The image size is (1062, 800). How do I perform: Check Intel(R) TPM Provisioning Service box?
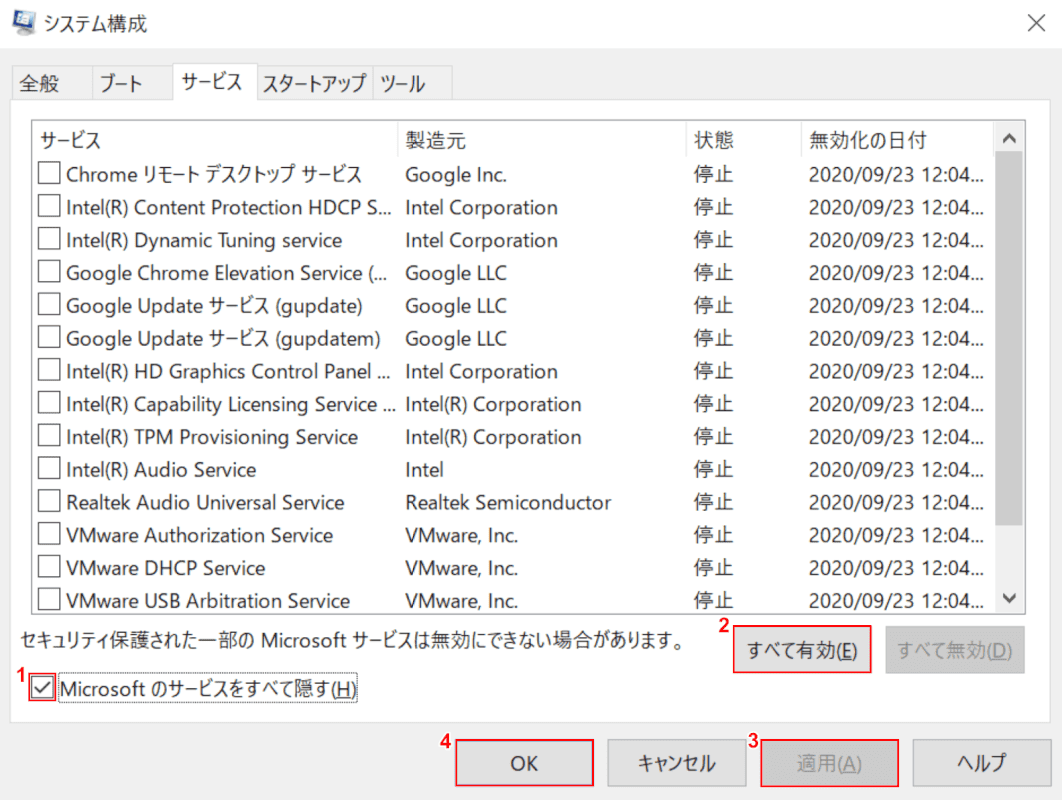click(x=49, y=436)
